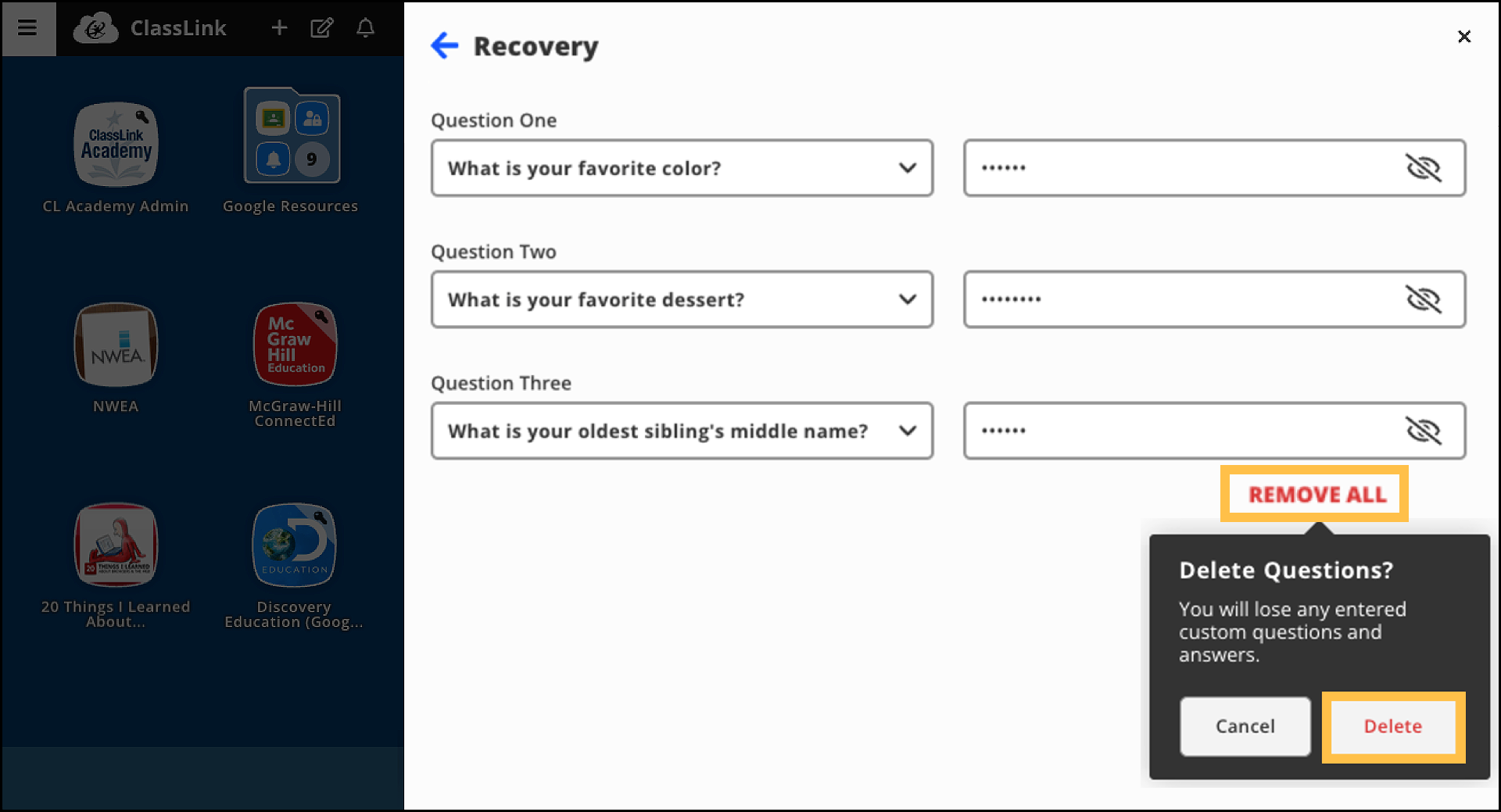Open '20 Things I Learned About' app
Screen dimensions: 1501x812
pyautogui.click(x=116, y=545)
